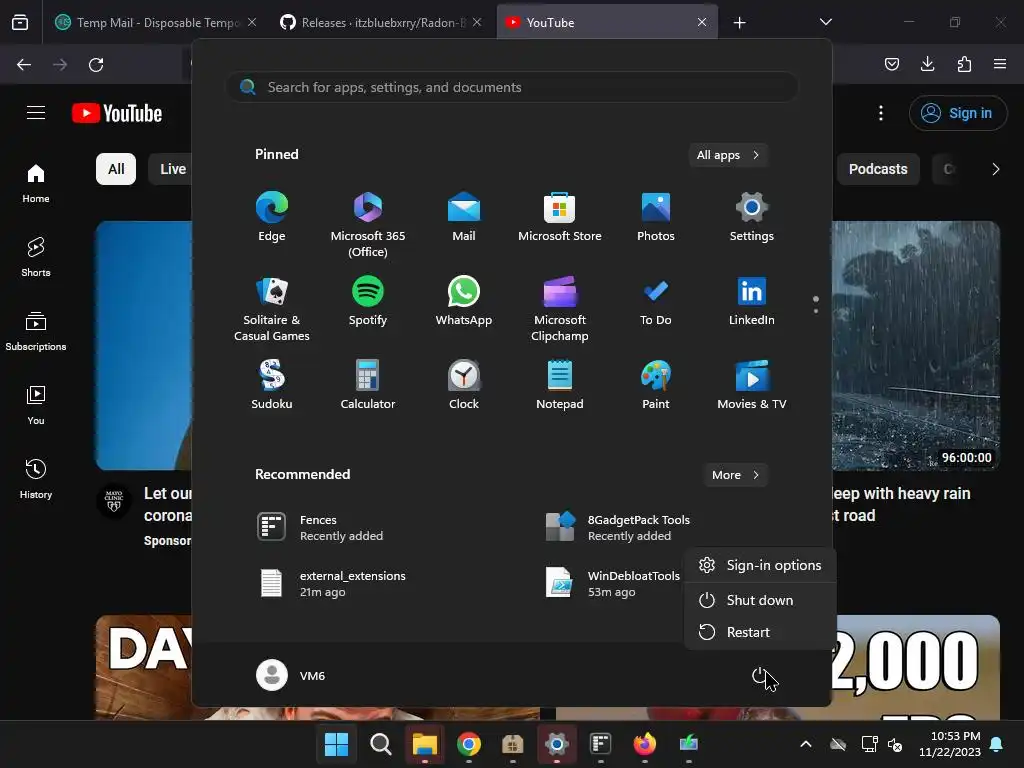
Task: Open Movies & TV app
Action: (752, 384)
